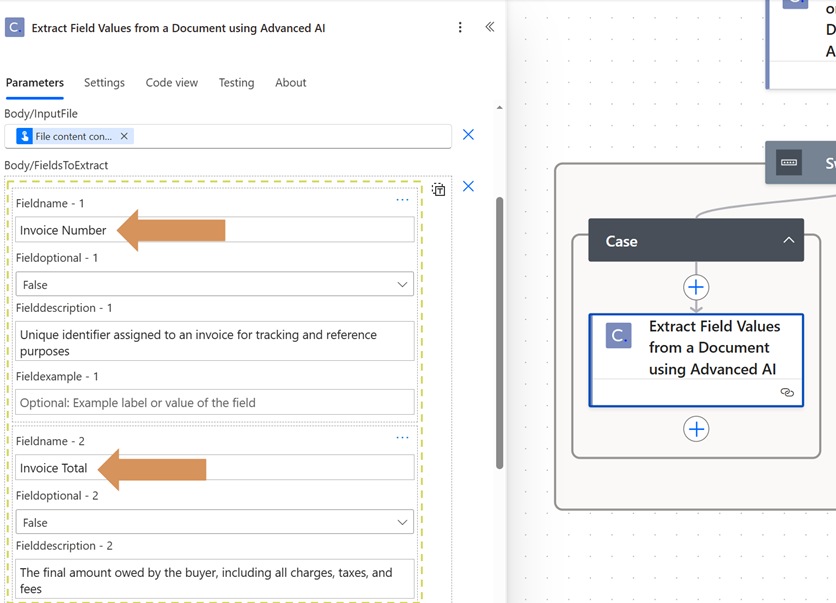Viewport: 836px width, 603px height.
Task: Open the three-dot action options menu
Action: (x=460, y=28)
